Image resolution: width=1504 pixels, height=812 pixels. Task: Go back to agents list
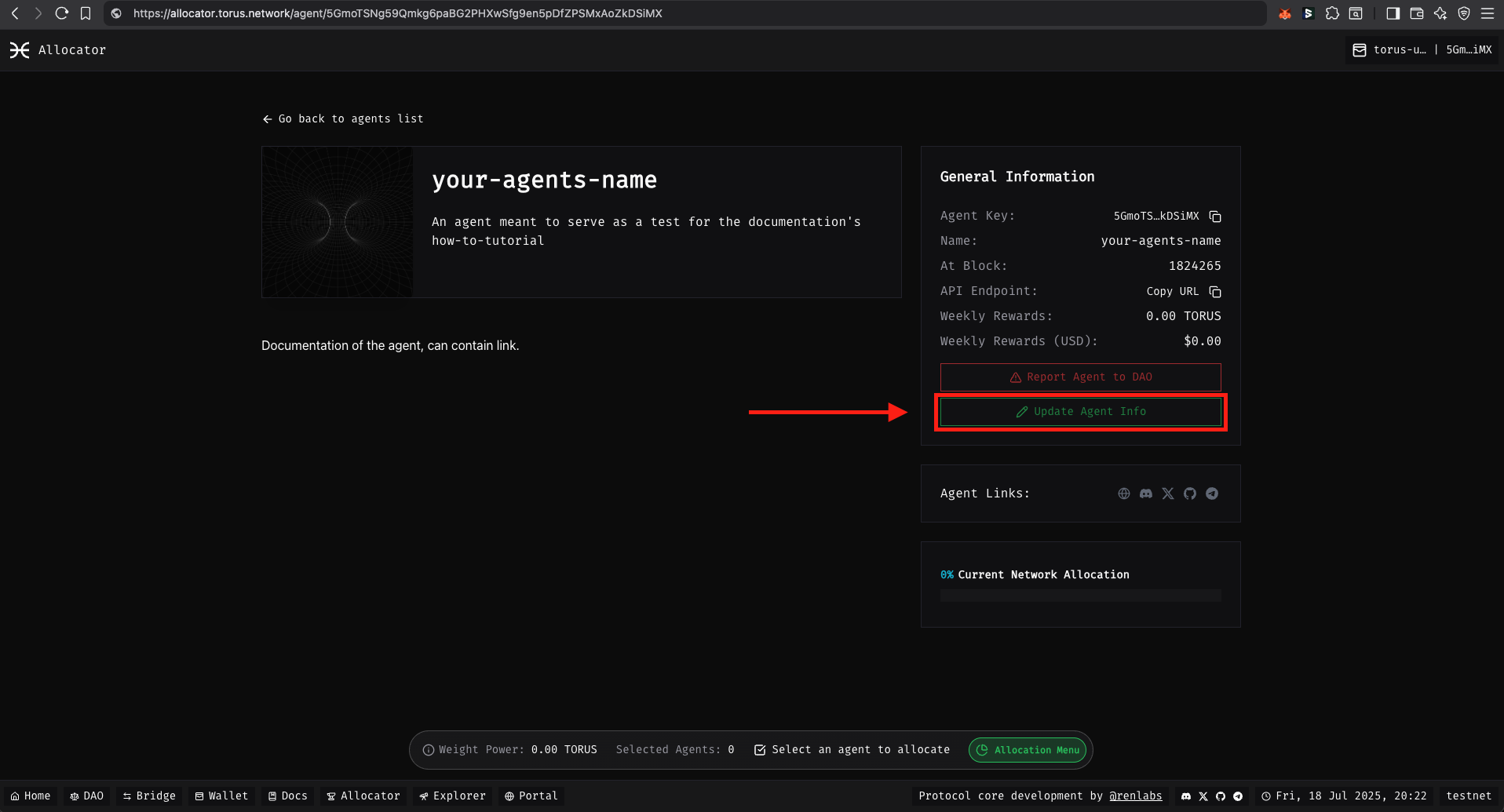pyautogui.click(x=343, y=118)
